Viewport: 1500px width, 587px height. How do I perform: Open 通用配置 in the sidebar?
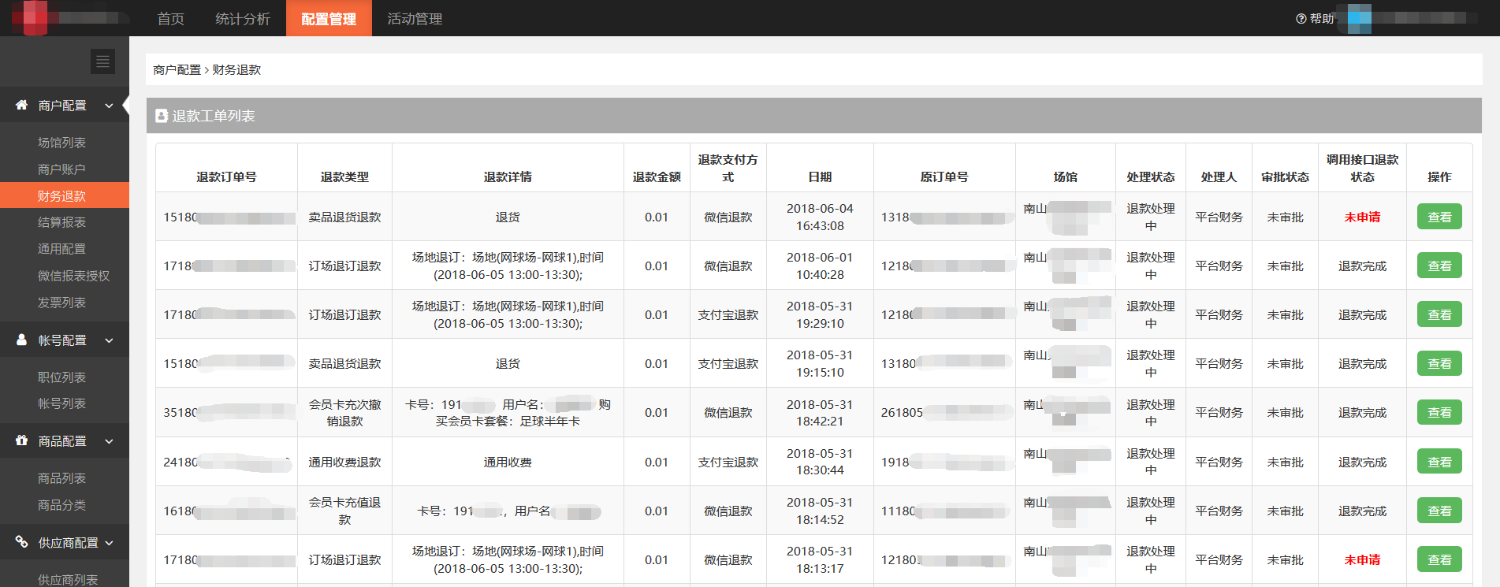(x=62, y=249)
